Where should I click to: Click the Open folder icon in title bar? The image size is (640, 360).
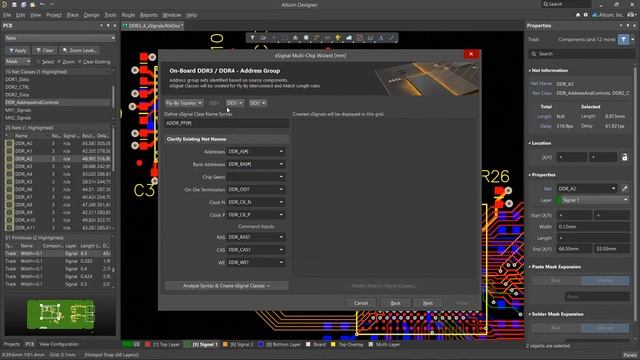pyautogui.click(x=32, y=4)
